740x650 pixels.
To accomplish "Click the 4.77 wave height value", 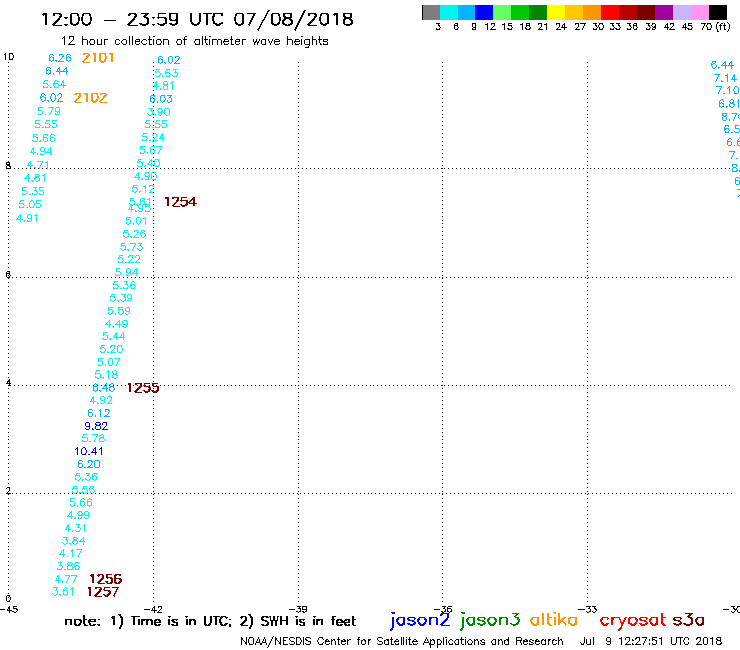I will point(66,579).
